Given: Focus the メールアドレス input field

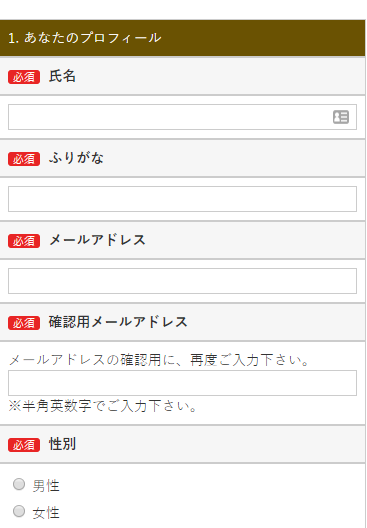Looking at the screenshot, I should (182, 281).
